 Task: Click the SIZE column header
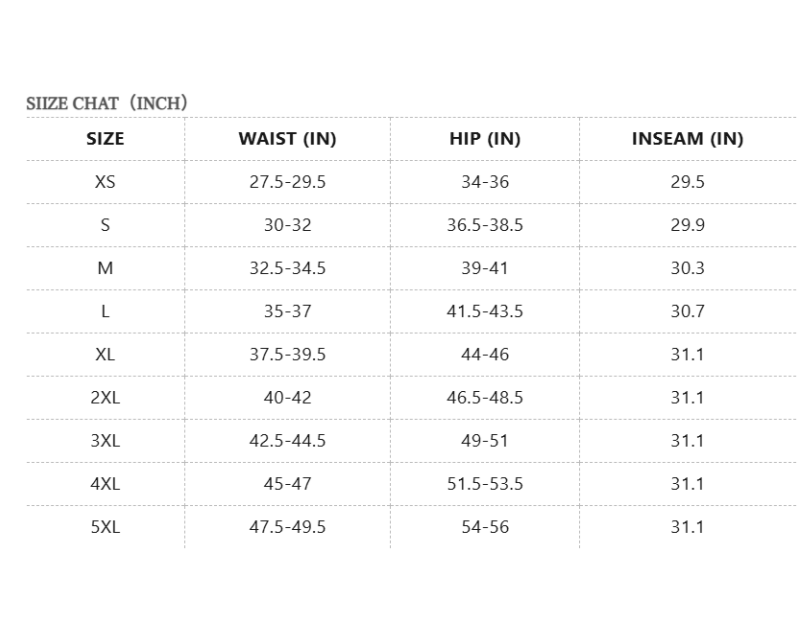click(105, 139)
